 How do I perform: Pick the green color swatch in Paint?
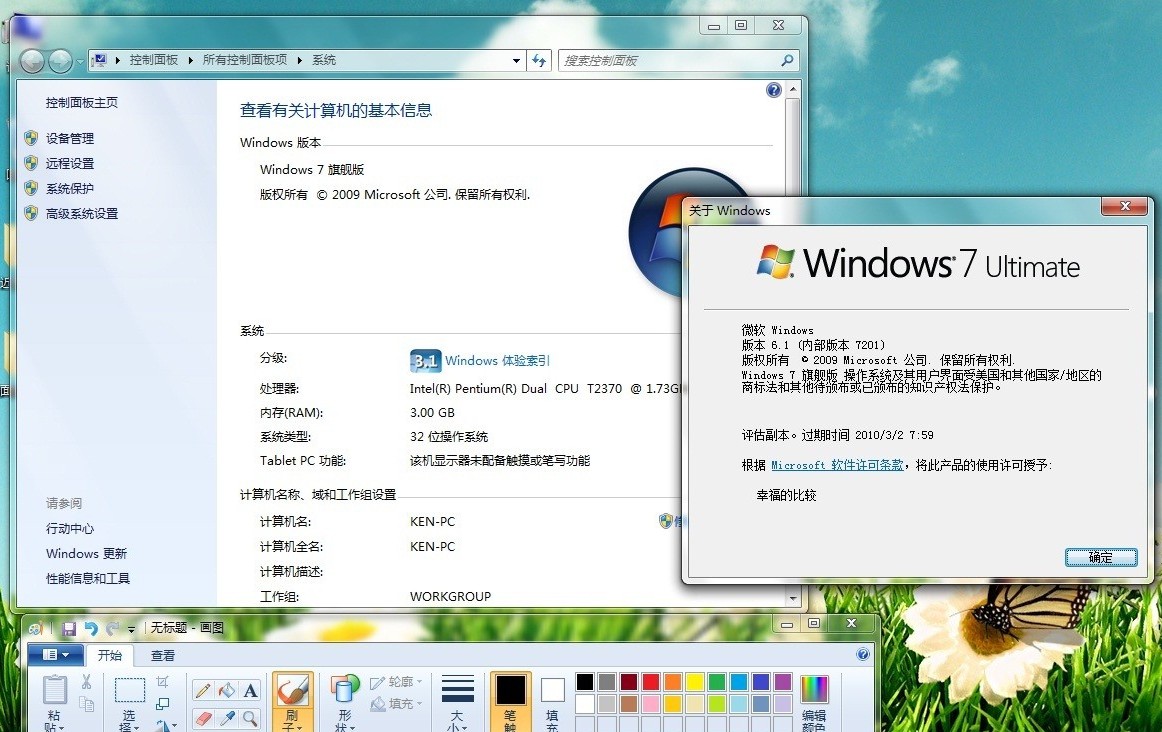[717, 682]
